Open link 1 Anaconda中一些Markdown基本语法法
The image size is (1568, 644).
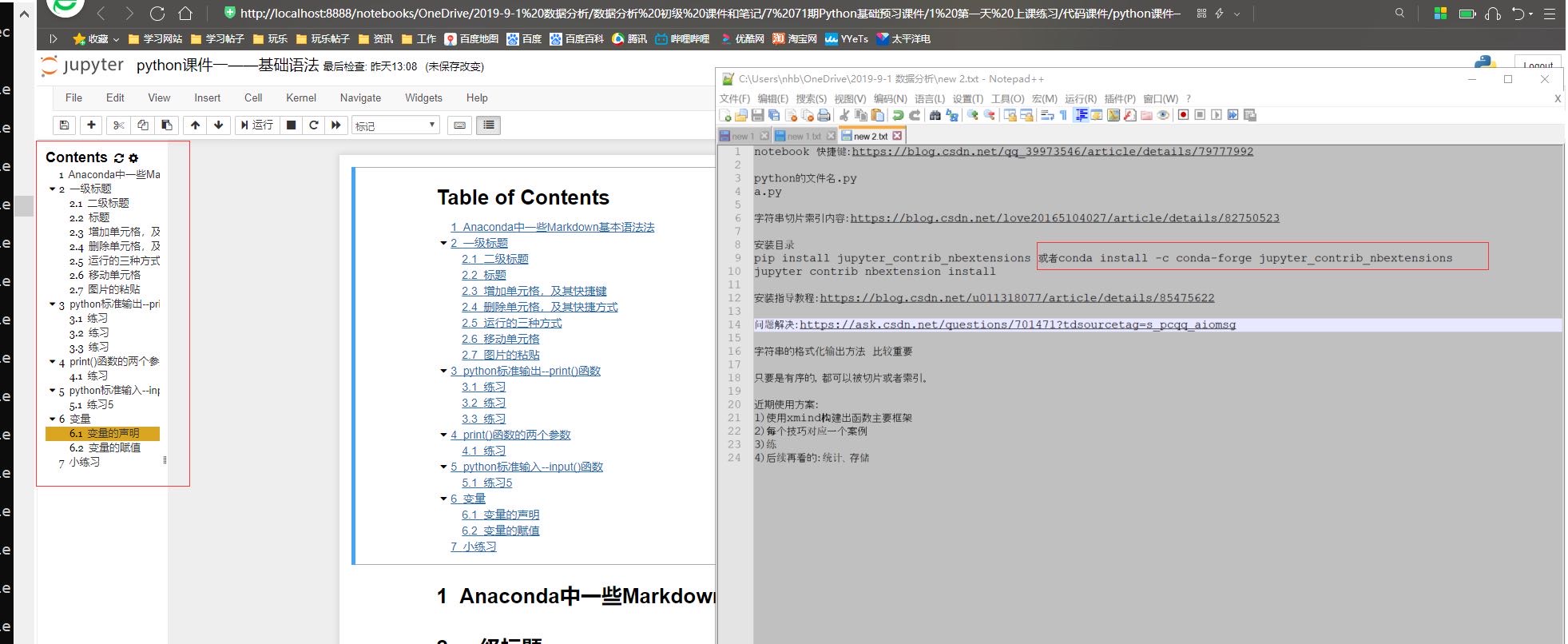552,227
